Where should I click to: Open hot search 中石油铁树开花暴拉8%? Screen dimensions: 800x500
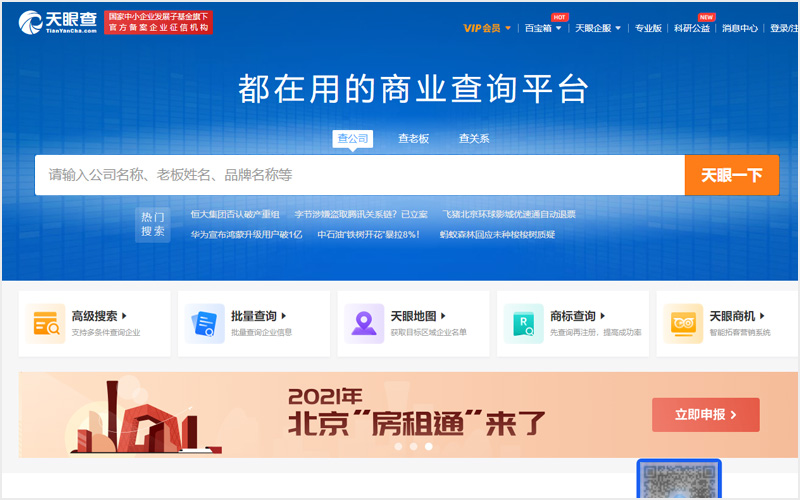[368, 235]
